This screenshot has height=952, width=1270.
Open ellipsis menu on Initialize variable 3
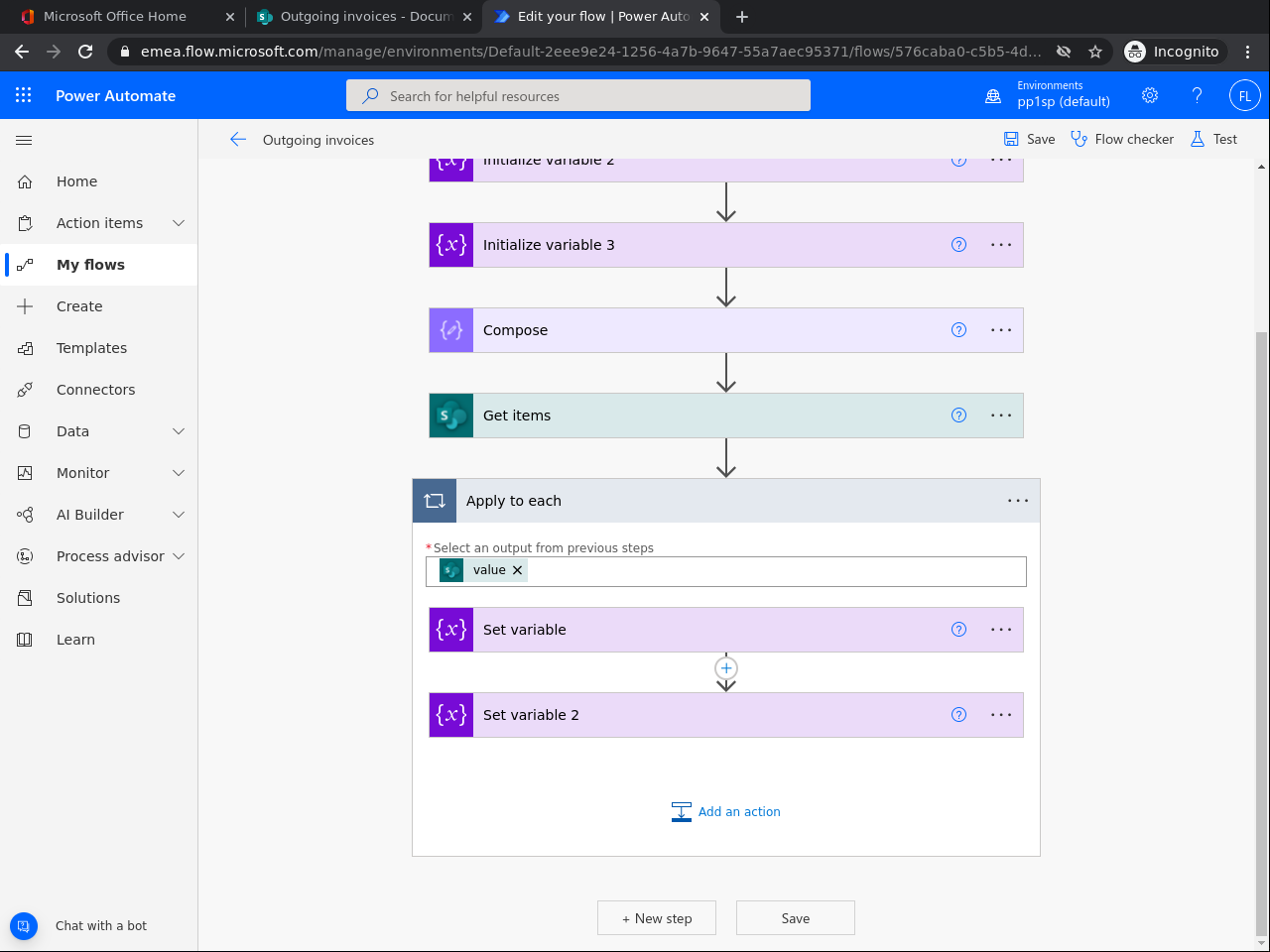1001,245
